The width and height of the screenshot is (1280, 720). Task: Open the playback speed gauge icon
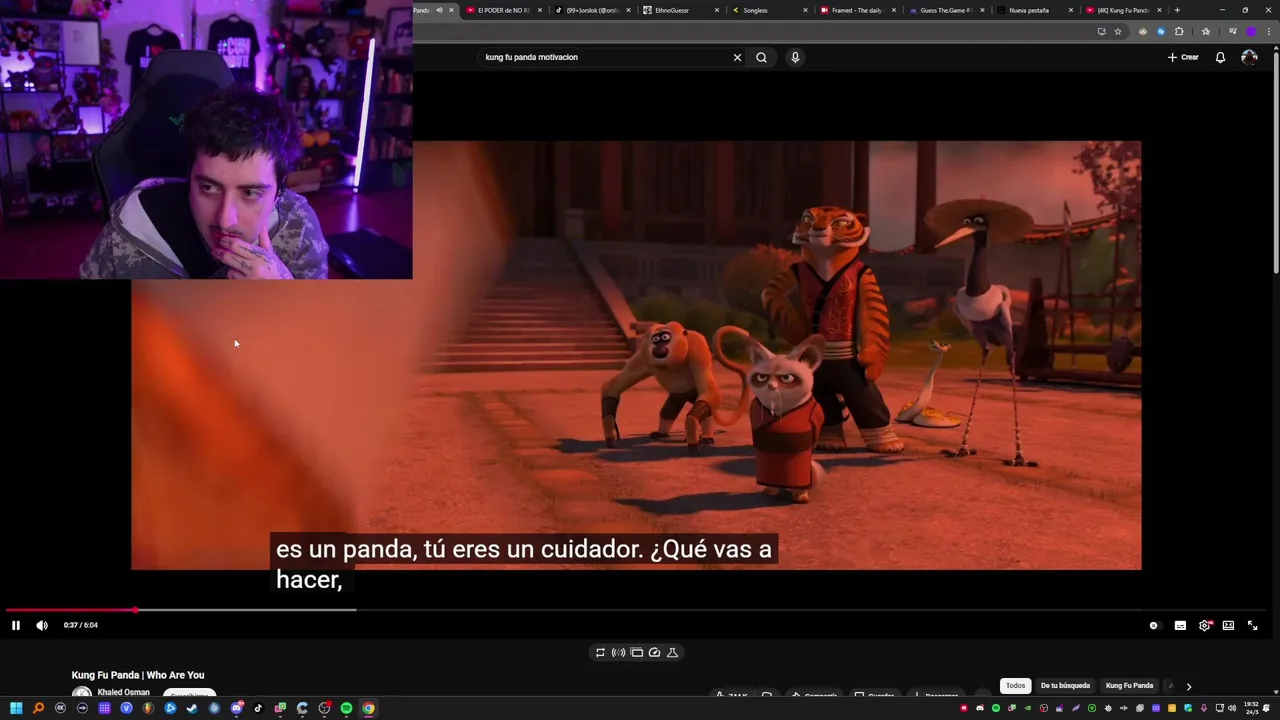pos(654,652)
